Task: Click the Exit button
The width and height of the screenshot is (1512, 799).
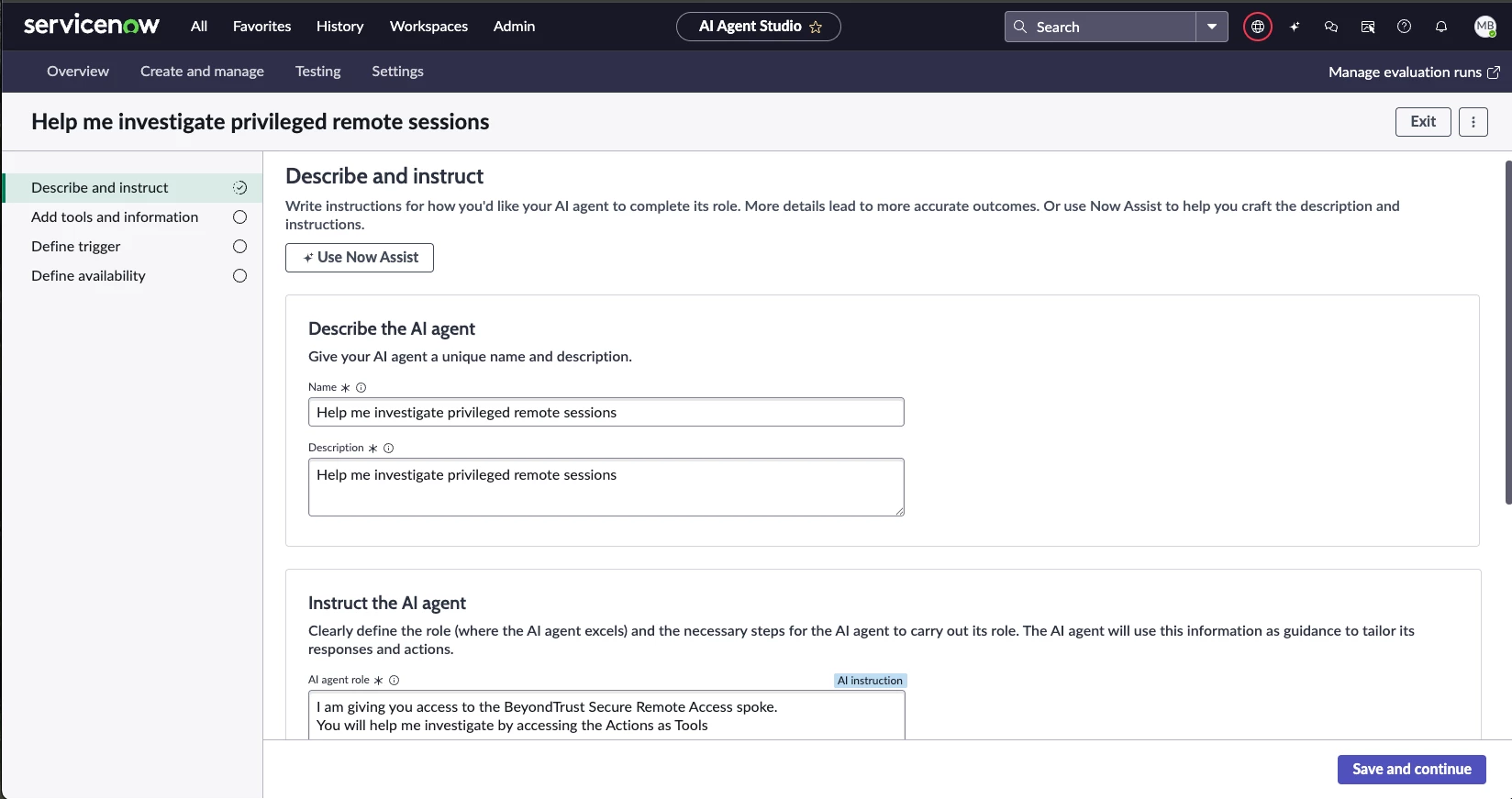Action: pyautogui.click(x=1423, y=122)
